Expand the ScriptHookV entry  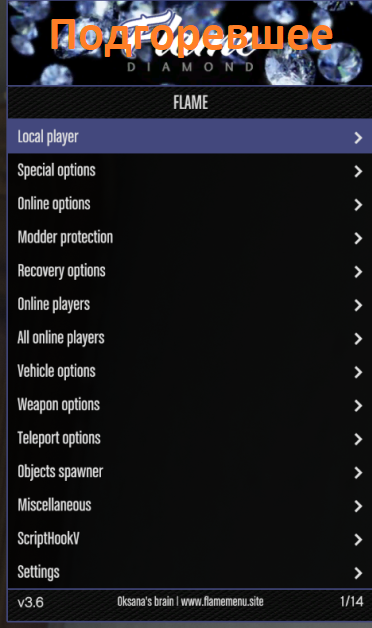click(190, 539)
